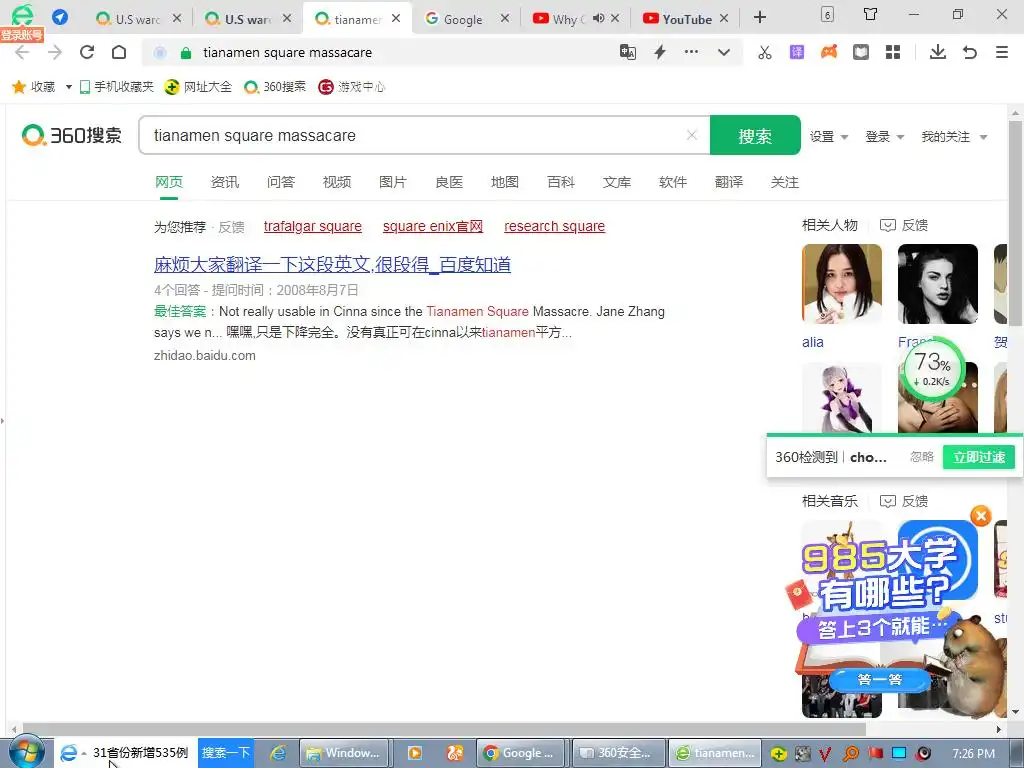Click the lightning speed mode icon
The height and width of the screenshot is (768, 1024).
[x=660, y=52]
